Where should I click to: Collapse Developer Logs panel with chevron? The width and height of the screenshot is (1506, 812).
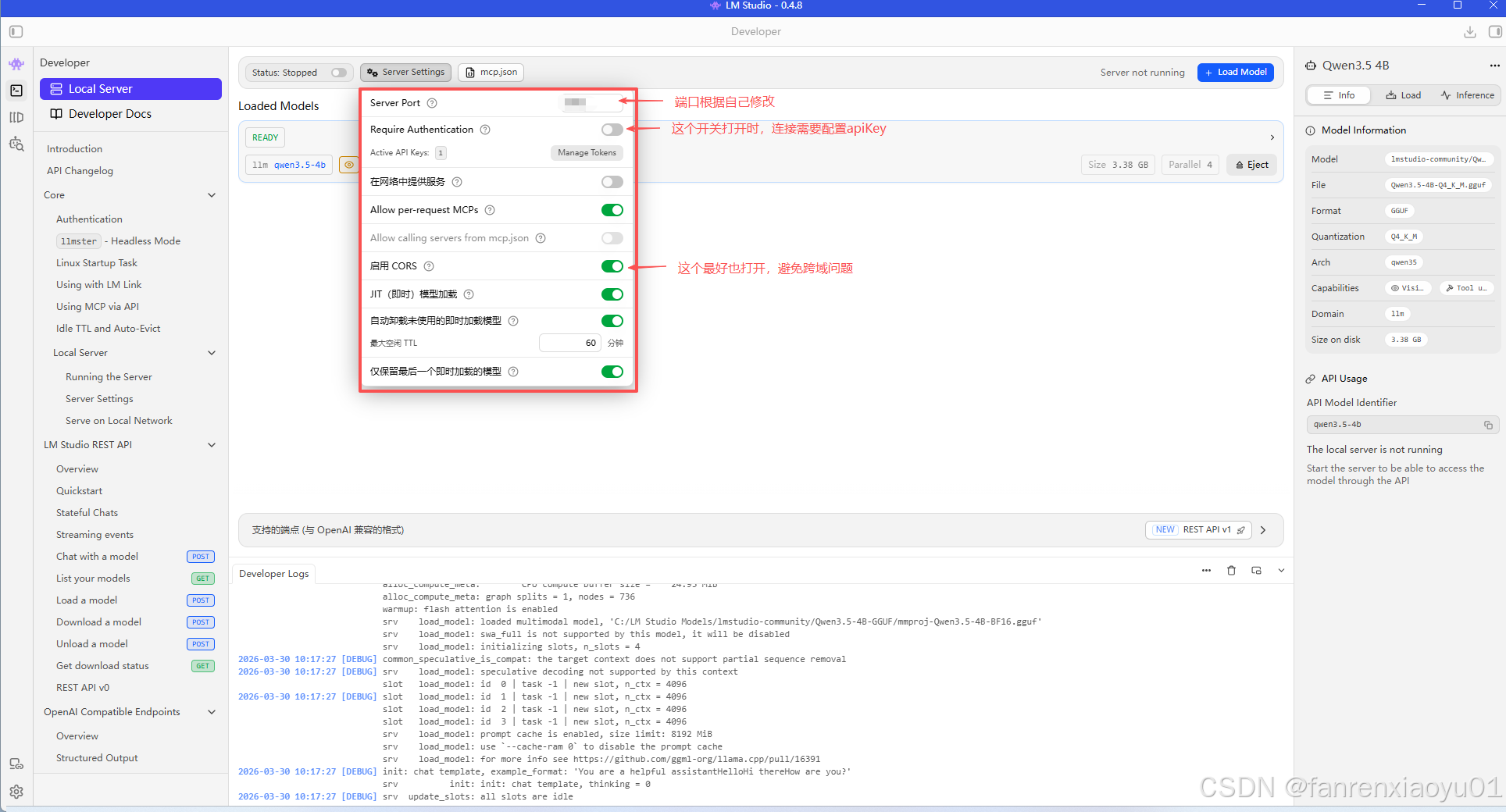1281,571
